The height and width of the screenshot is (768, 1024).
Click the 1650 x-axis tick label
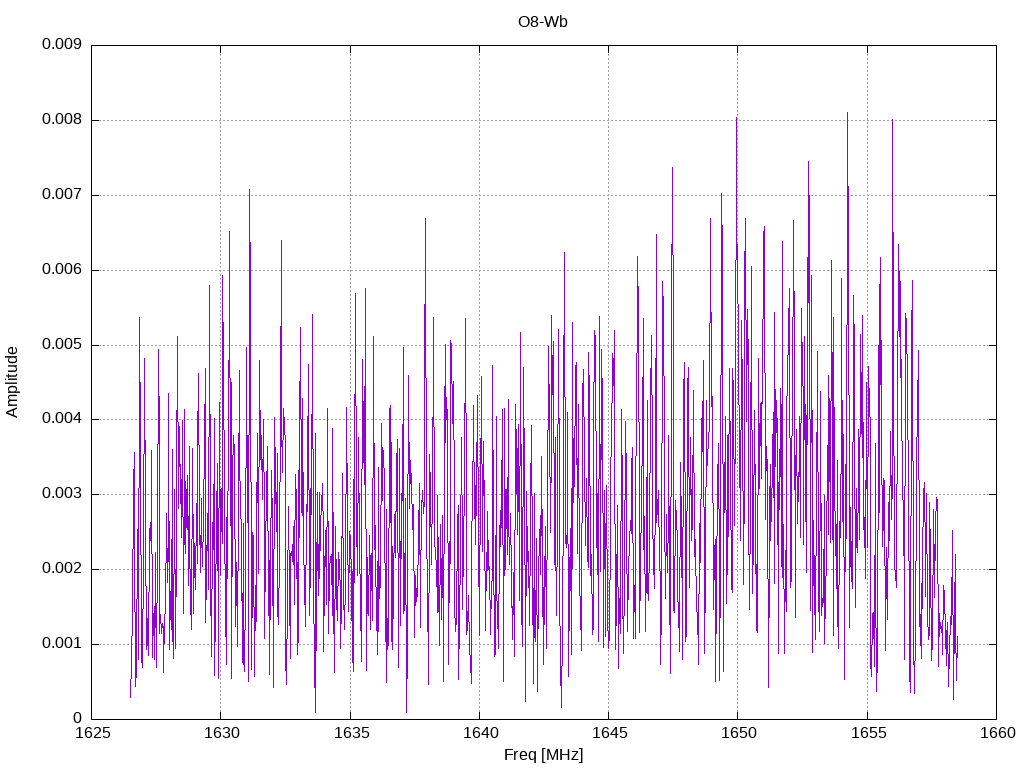pyautogui.click(x=739, y=733)
